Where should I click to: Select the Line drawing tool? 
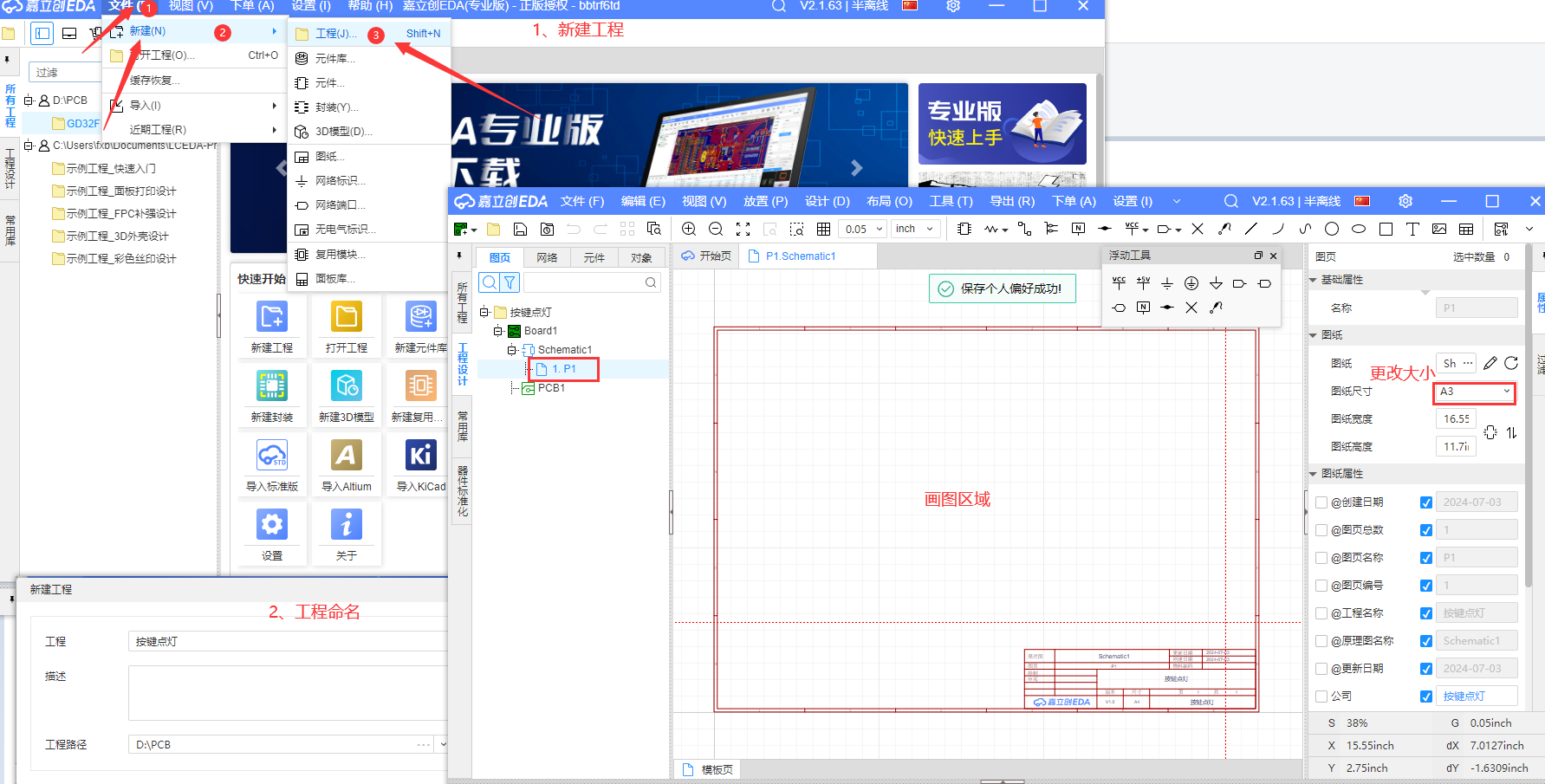1250,229
